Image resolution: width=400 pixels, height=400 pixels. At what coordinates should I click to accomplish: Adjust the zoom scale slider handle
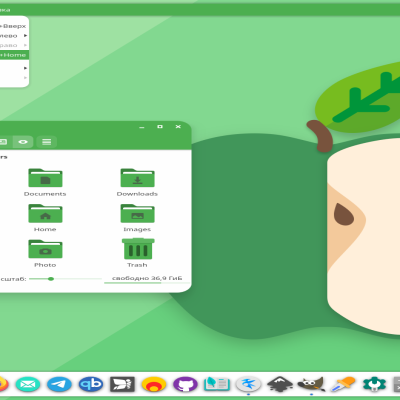click(51, 279)
